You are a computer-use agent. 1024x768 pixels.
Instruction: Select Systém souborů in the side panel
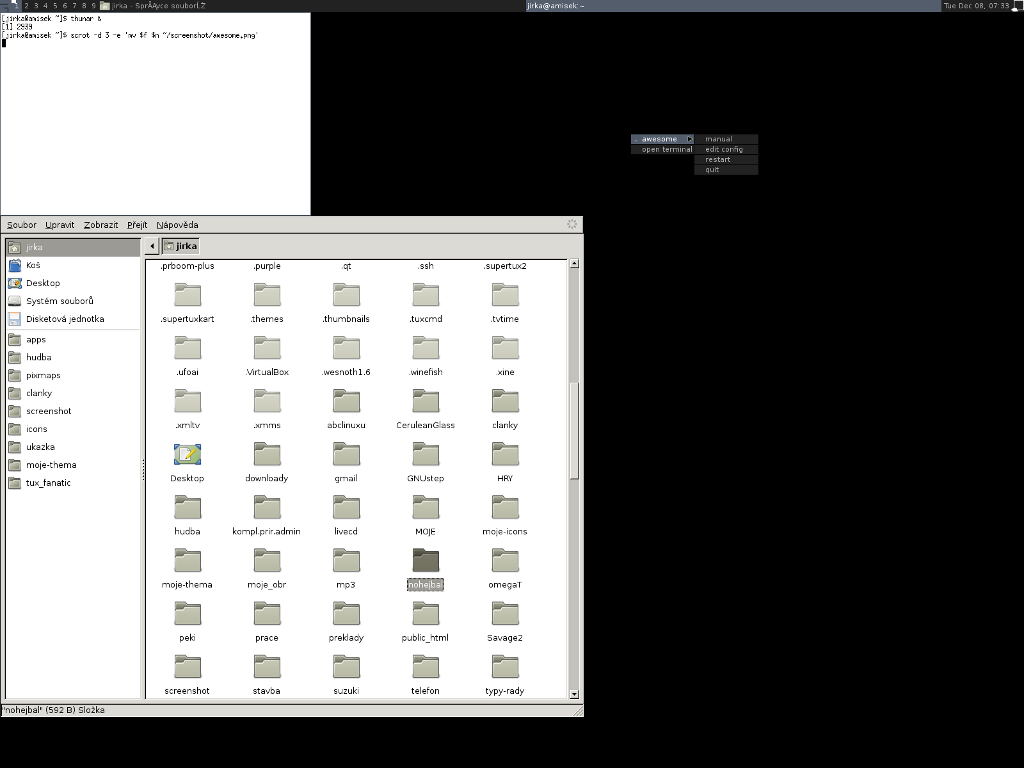[59, 301]
